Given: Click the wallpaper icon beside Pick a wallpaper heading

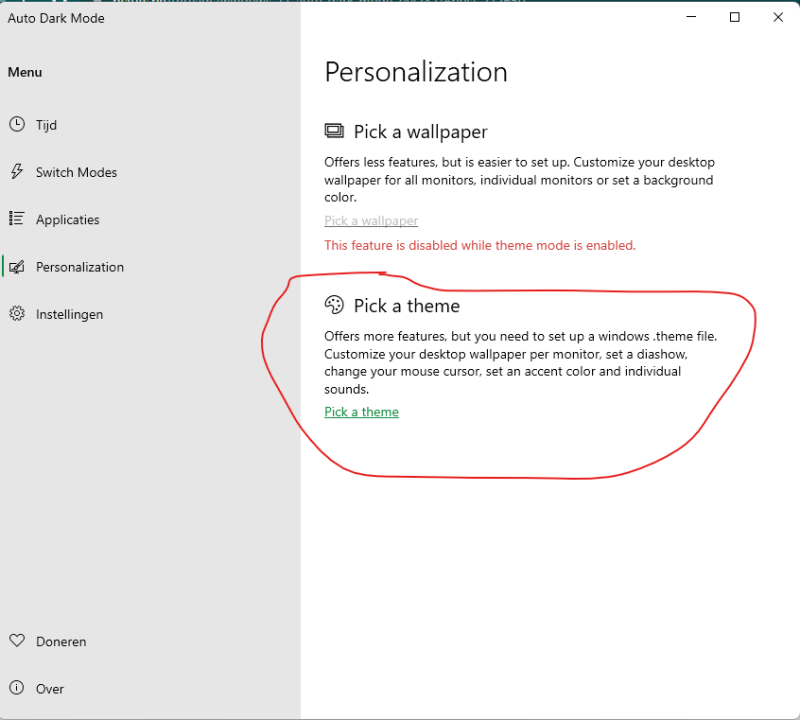Looking at the screenshot, I should (x=334, y=132).
